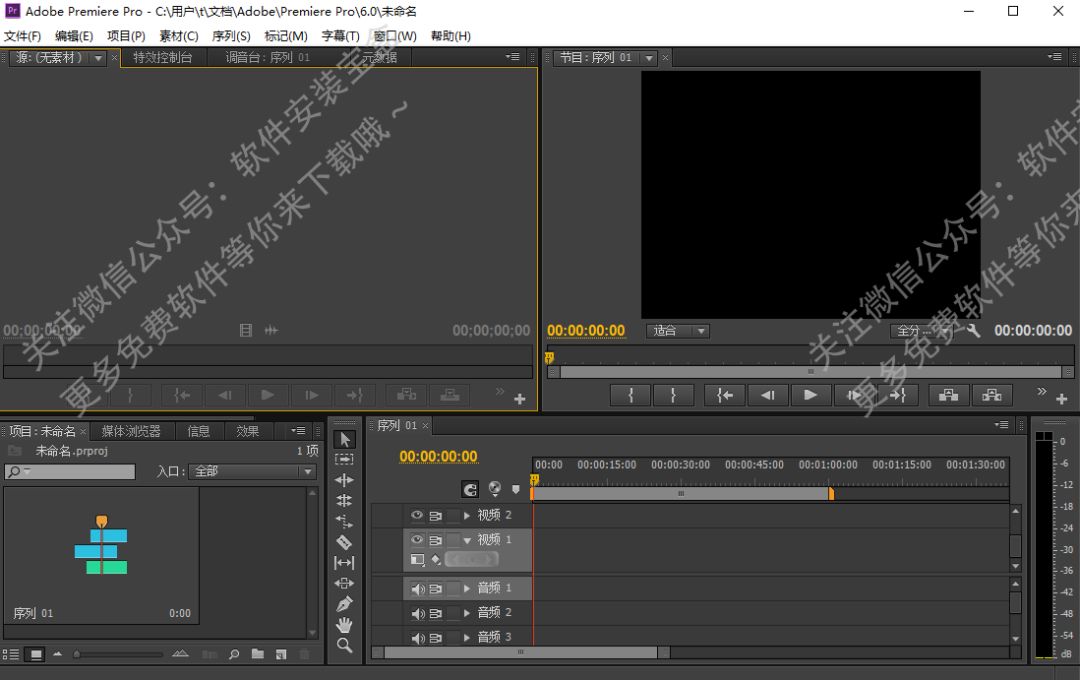Switch to the 特效控制台 tab
Viewport: 1080px width, 680px height.
coord(163,57)
